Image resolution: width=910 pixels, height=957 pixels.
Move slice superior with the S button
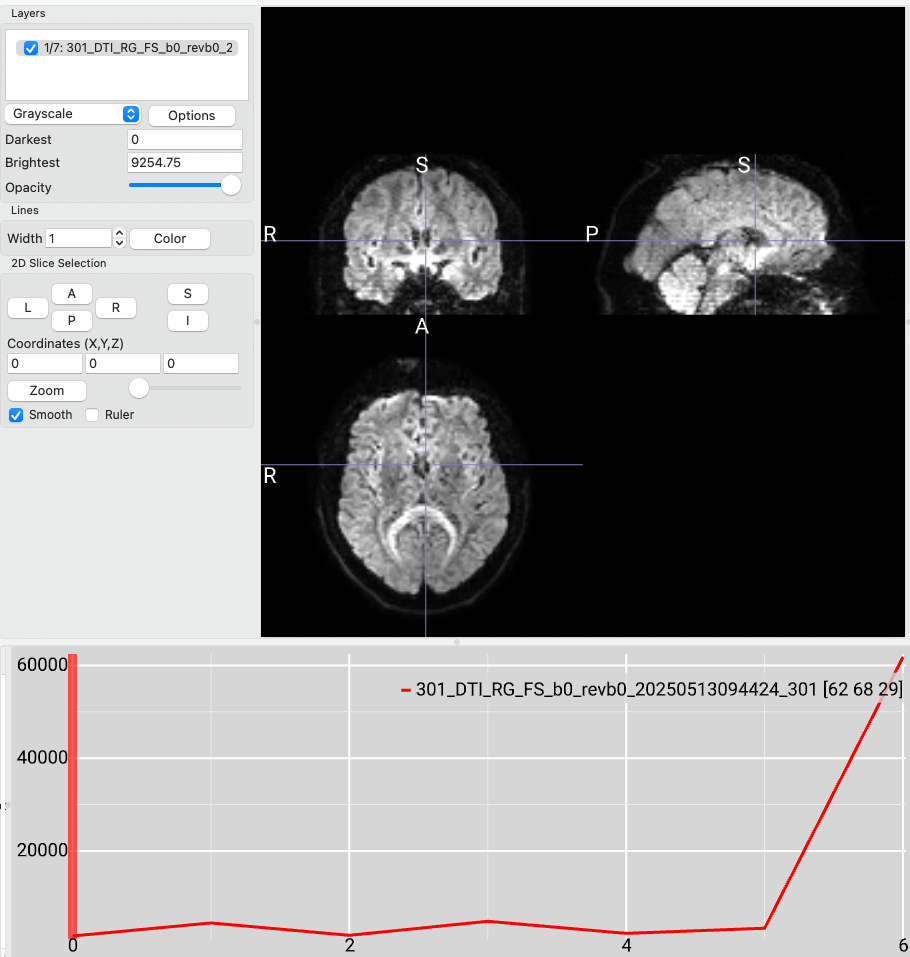pos(187,294)
